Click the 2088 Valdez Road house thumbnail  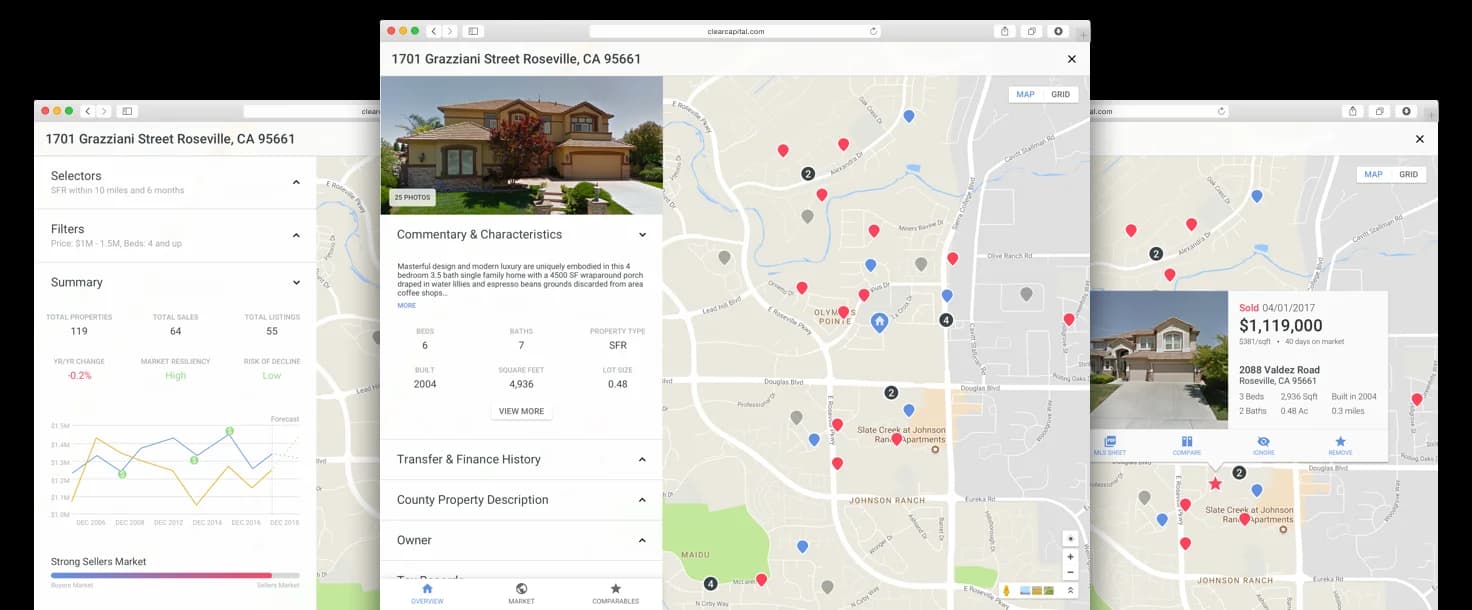(1159, 360)
